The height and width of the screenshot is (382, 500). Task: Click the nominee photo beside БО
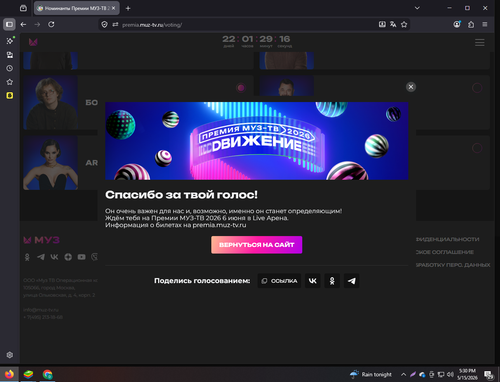pos(50,103)
